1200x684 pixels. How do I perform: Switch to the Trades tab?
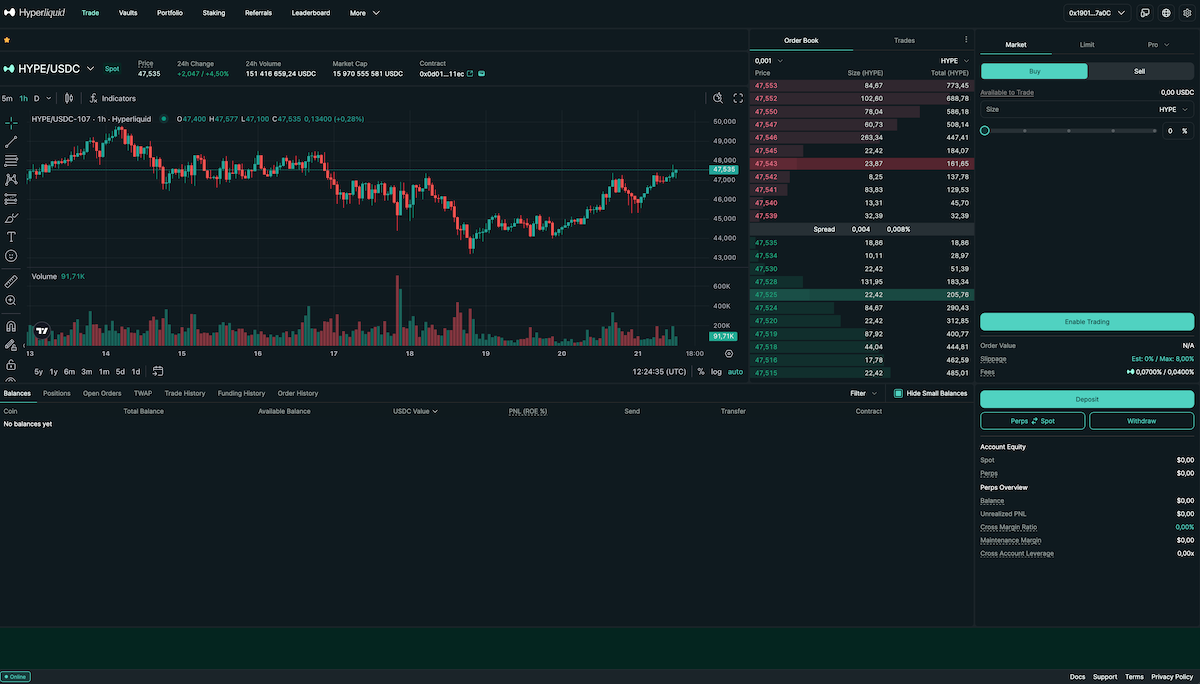click(904, 40)
